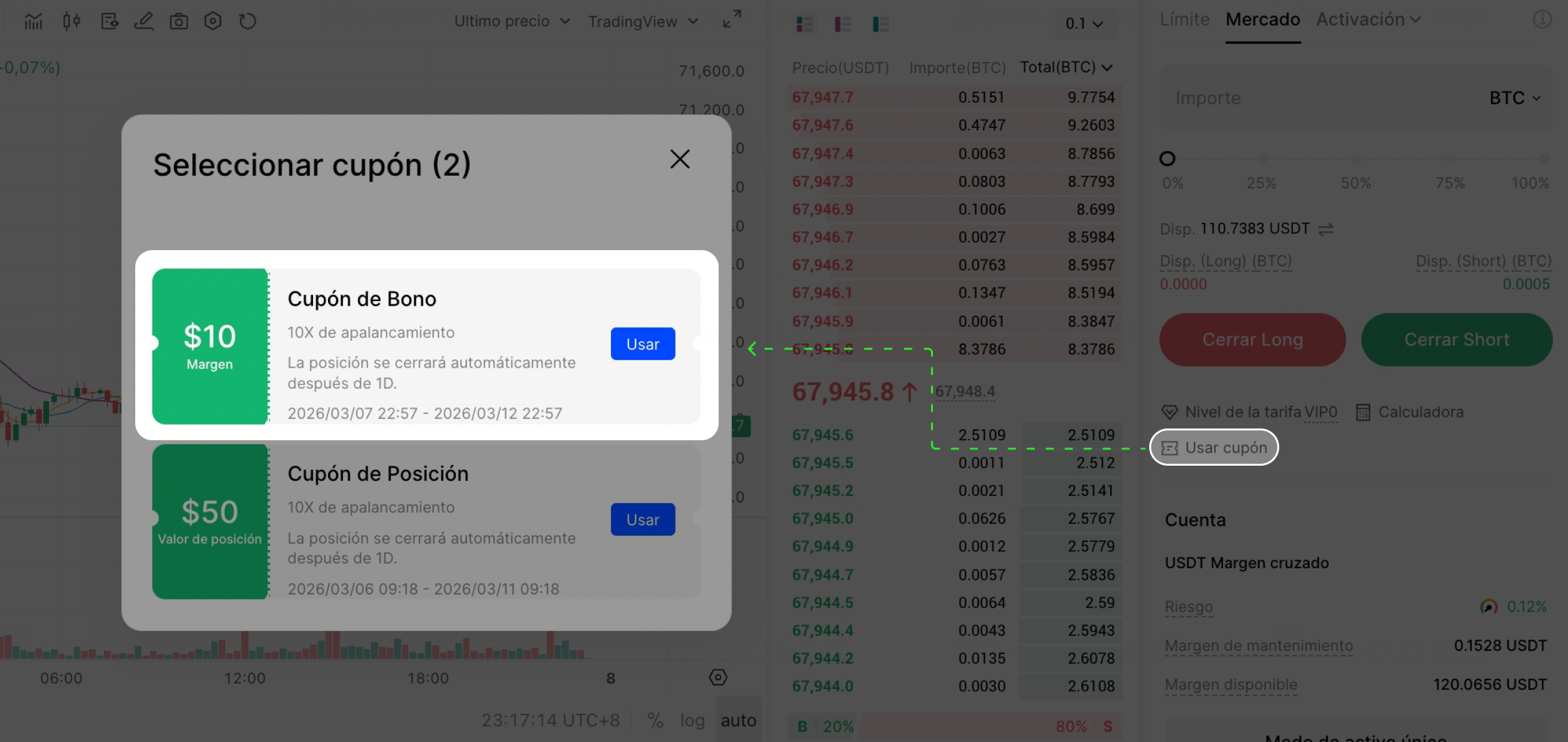Open the BTC unit dropdown
The width and height of the screenshot is (1568, 742).
tap(1514, 98)
